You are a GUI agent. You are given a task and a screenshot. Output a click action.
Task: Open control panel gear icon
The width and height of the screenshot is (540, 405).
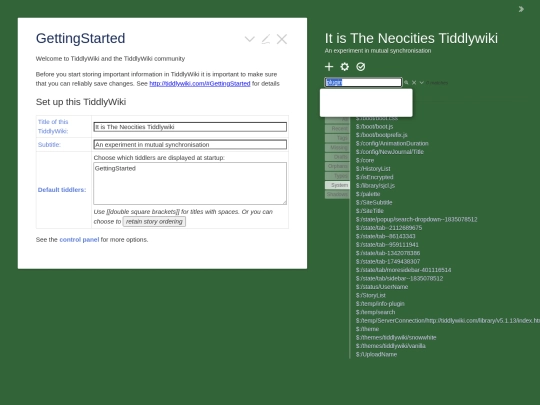[344, 66]
